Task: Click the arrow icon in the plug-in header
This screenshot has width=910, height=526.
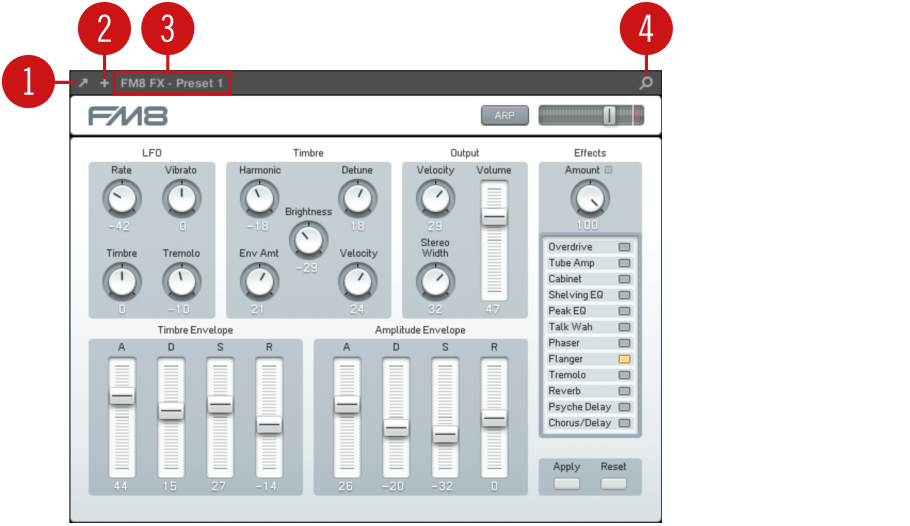Action: pos(84,83)
